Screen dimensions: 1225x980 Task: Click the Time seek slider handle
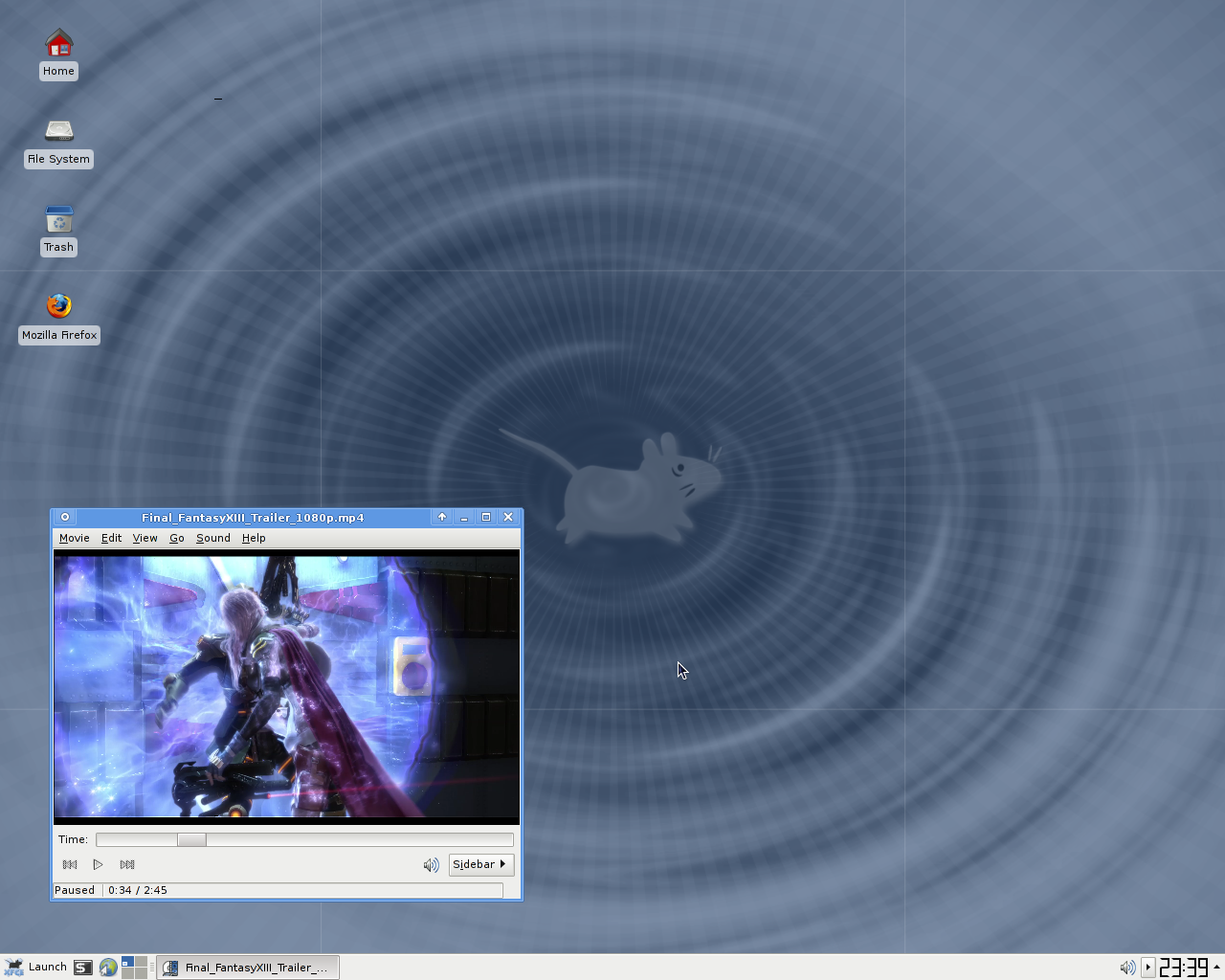click(x=191, y=839)
